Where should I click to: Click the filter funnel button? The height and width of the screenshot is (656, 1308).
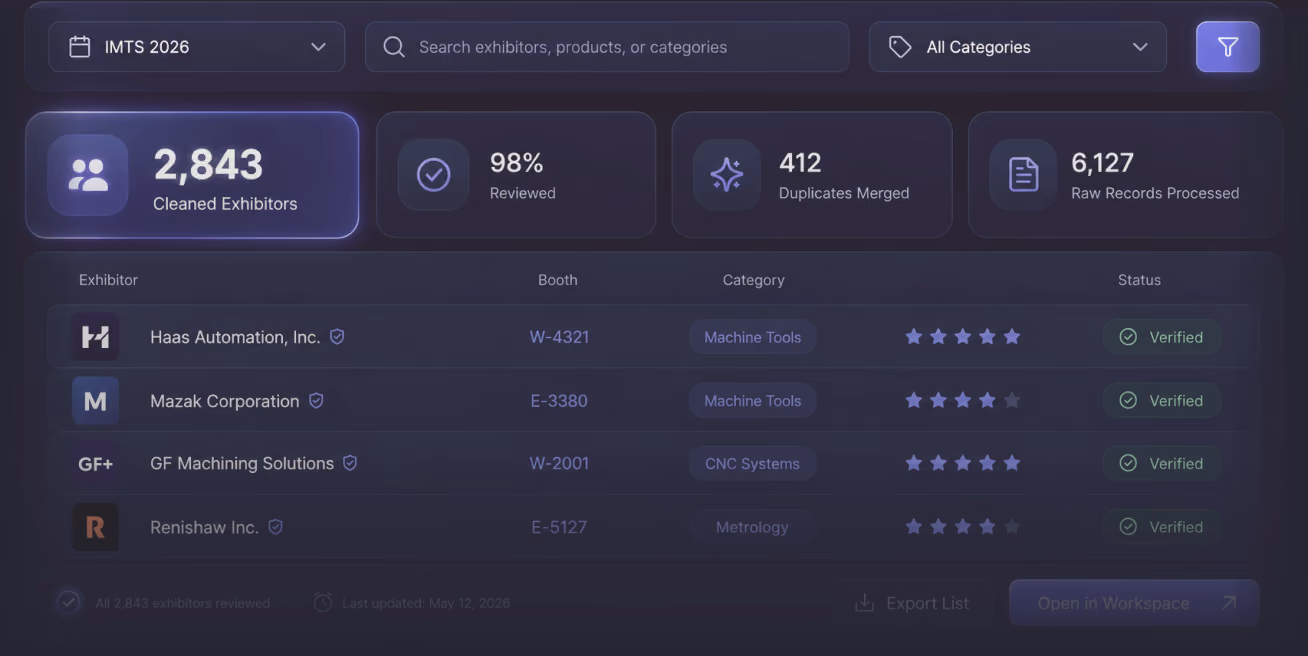point(1227,47)
